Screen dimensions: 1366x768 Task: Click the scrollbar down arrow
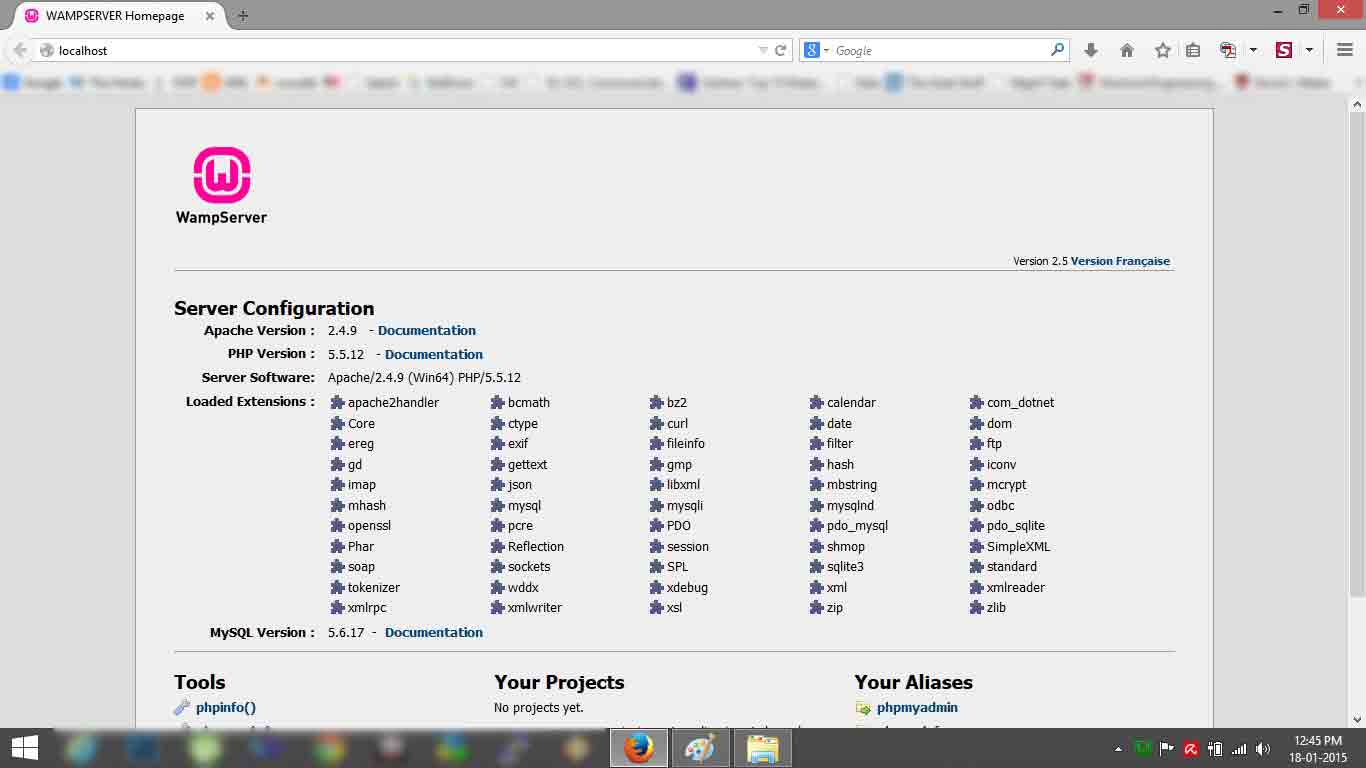(x=1357, y=719)
